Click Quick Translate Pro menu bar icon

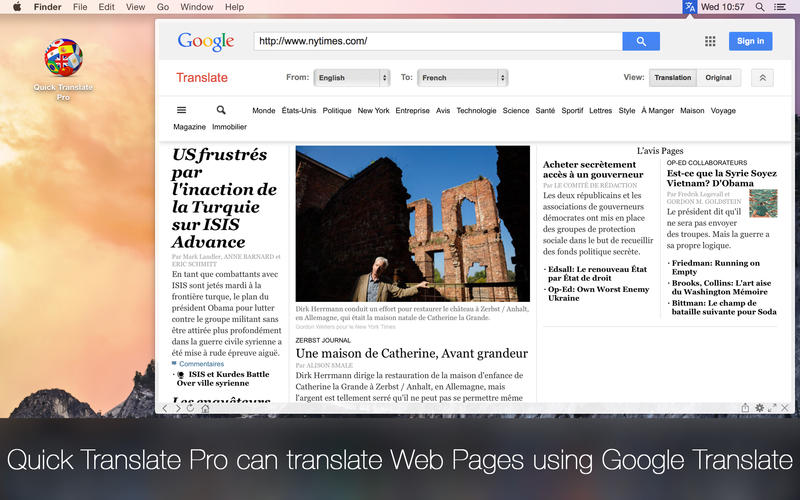[x=690, y=7]
